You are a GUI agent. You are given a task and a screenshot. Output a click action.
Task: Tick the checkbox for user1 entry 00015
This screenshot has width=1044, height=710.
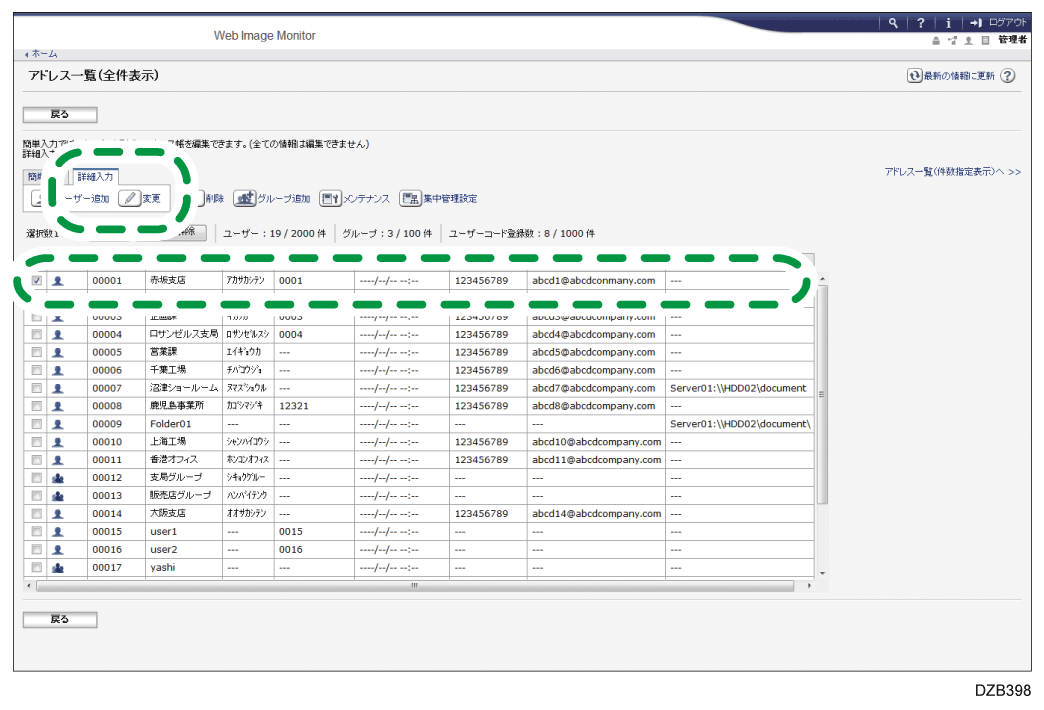(x=37, y=531)
